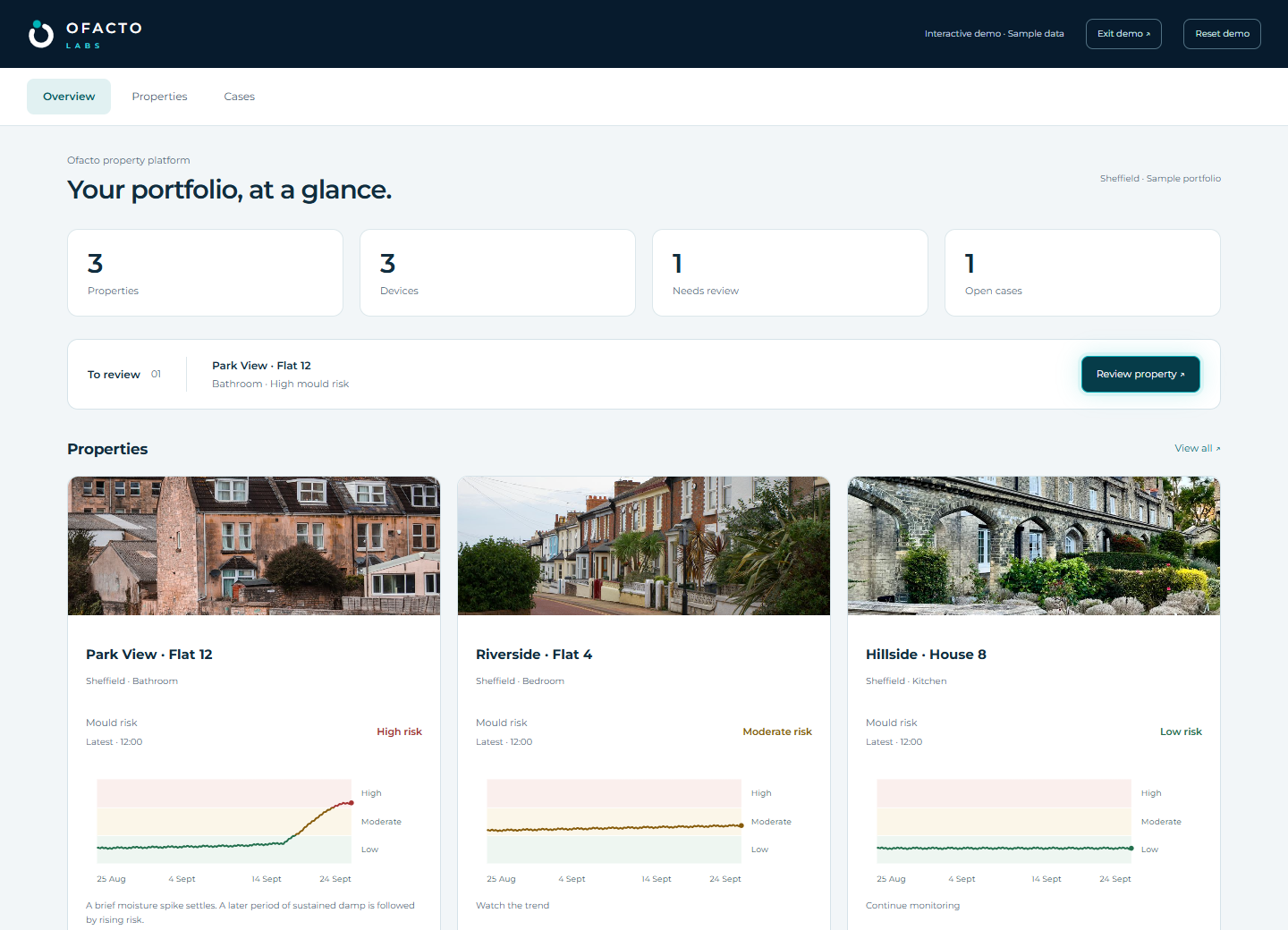Click 'Sheffield · Sample portfolio' text
The height and width of the screenshot is (930, 1288).
1160,179
